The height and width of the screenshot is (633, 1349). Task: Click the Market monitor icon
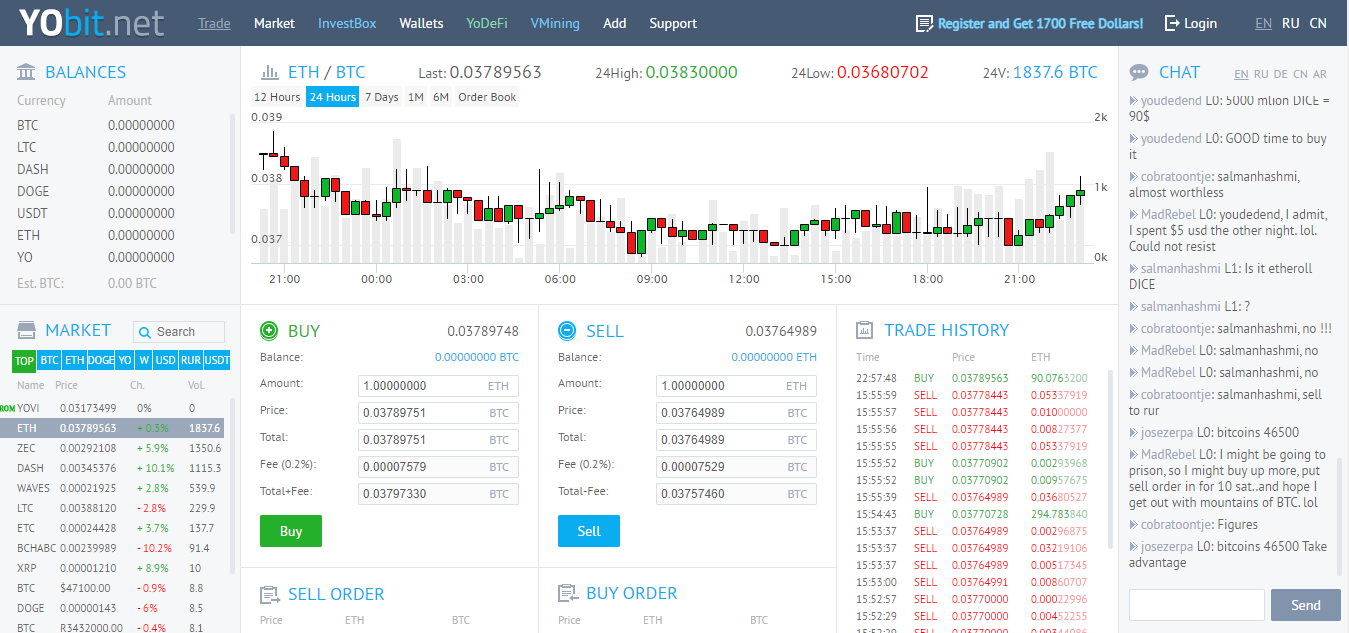click(27, 330)
